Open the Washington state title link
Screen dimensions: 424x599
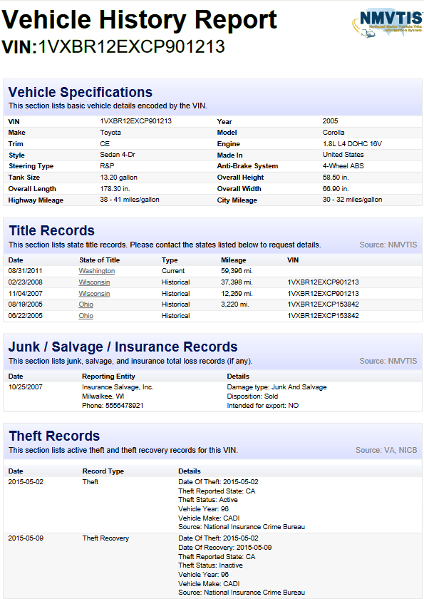click(x=97, y=271)
